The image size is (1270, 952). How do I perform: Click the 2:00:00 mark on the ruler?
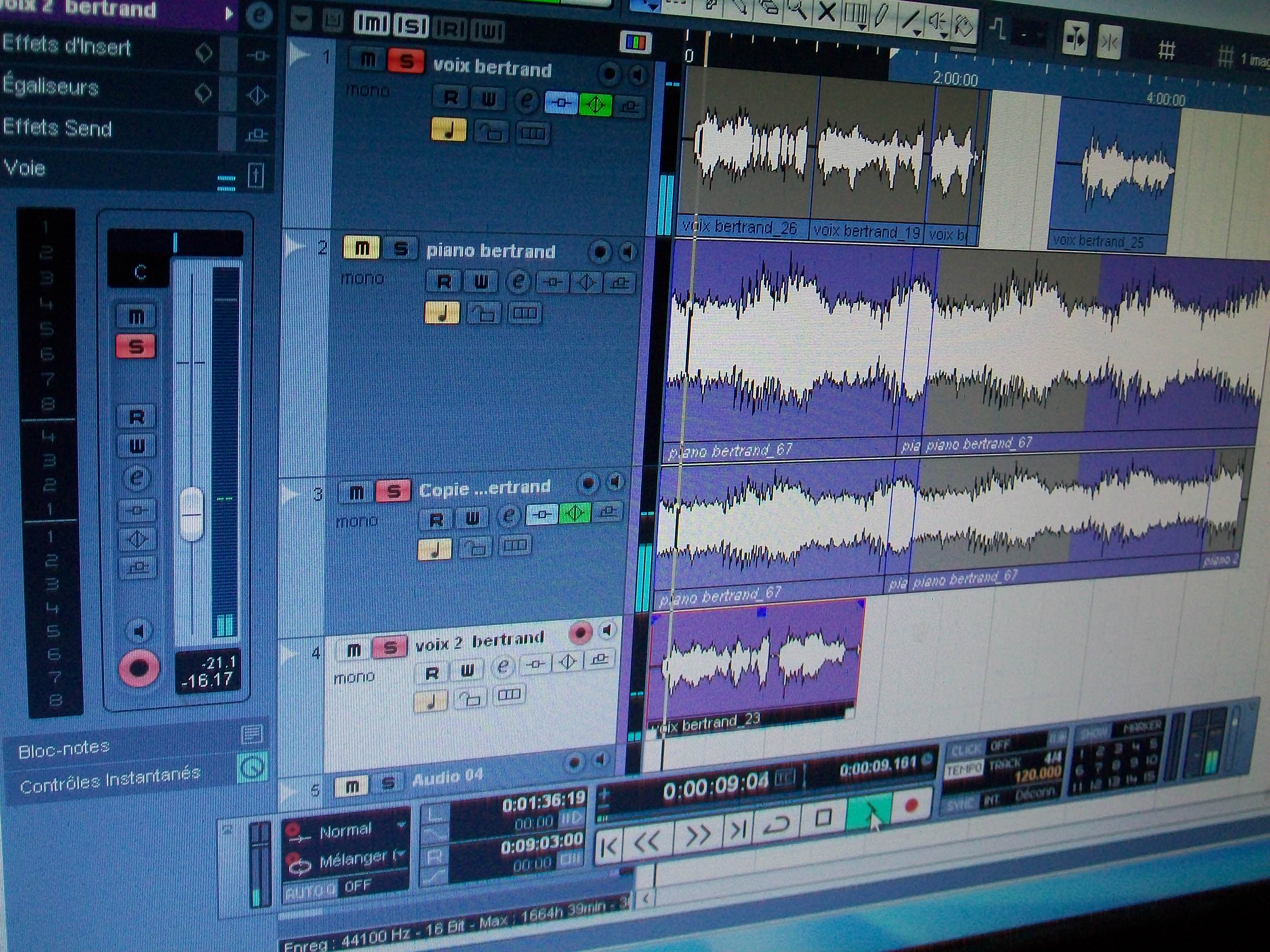[x=955, y=79]
